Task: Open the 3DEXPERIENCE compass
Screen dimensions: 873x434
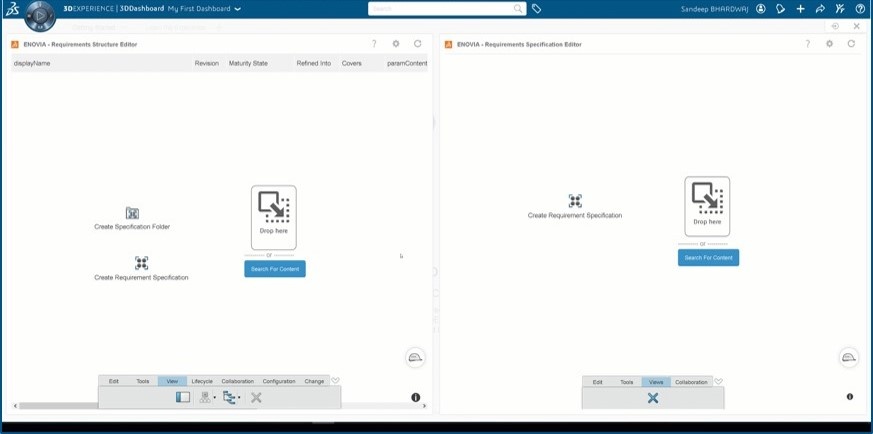Action: point(40,17)
